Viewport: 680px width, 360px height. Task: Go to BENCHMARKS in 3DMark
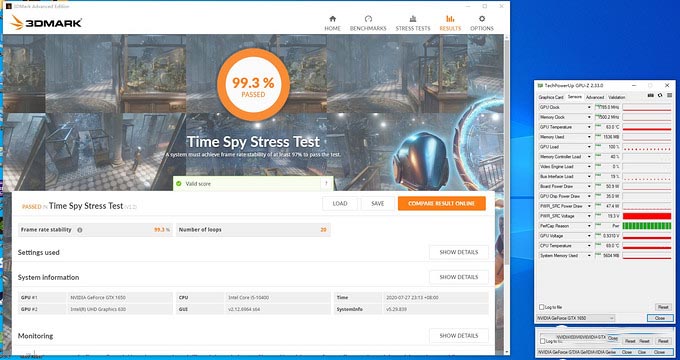(368, 23)
